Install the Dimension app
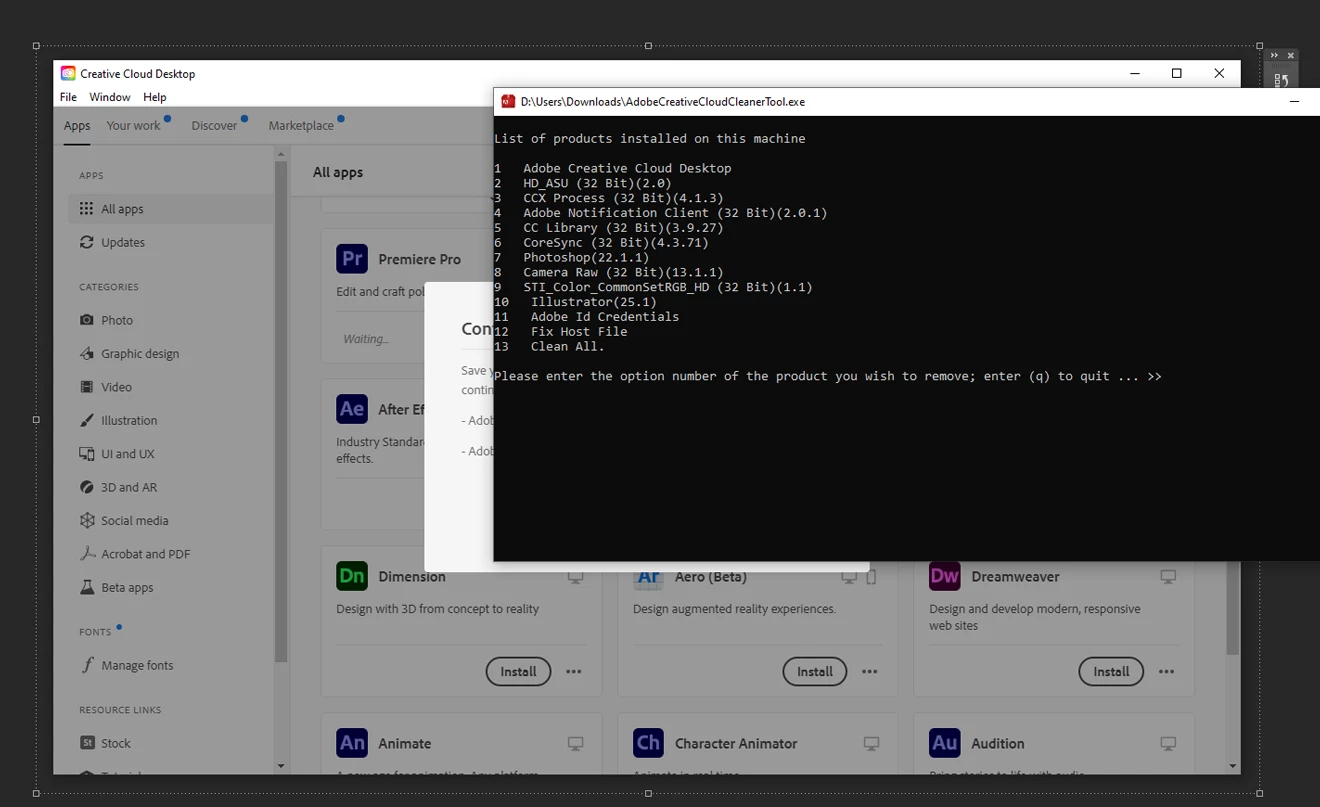The width and height of the screenshot is (1320, 807). click(518, 672)
